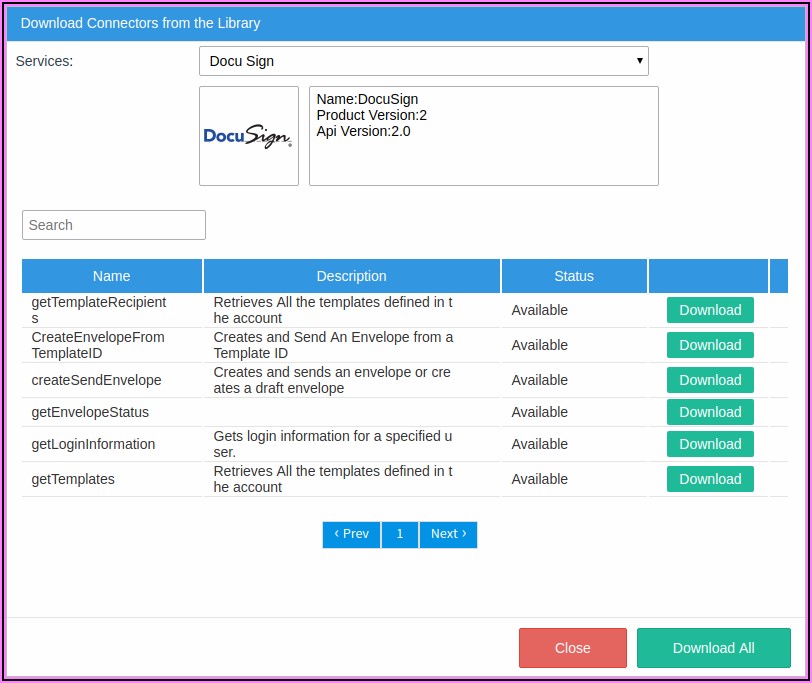Download the getTemplates connector
The image size is (812, 683).
710,479
